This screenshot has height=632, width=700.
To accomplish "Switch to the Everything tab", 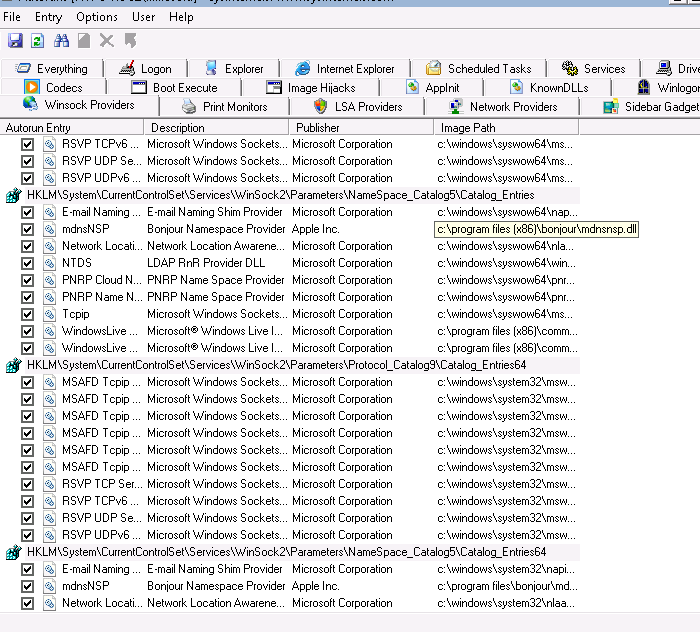I will (x=52, y=69).
